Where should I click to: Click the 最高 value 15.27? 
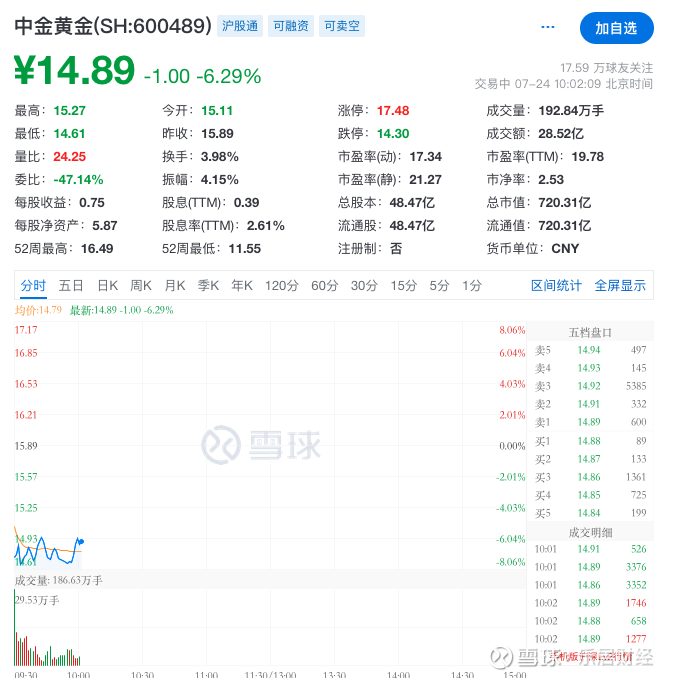(69, 111)
